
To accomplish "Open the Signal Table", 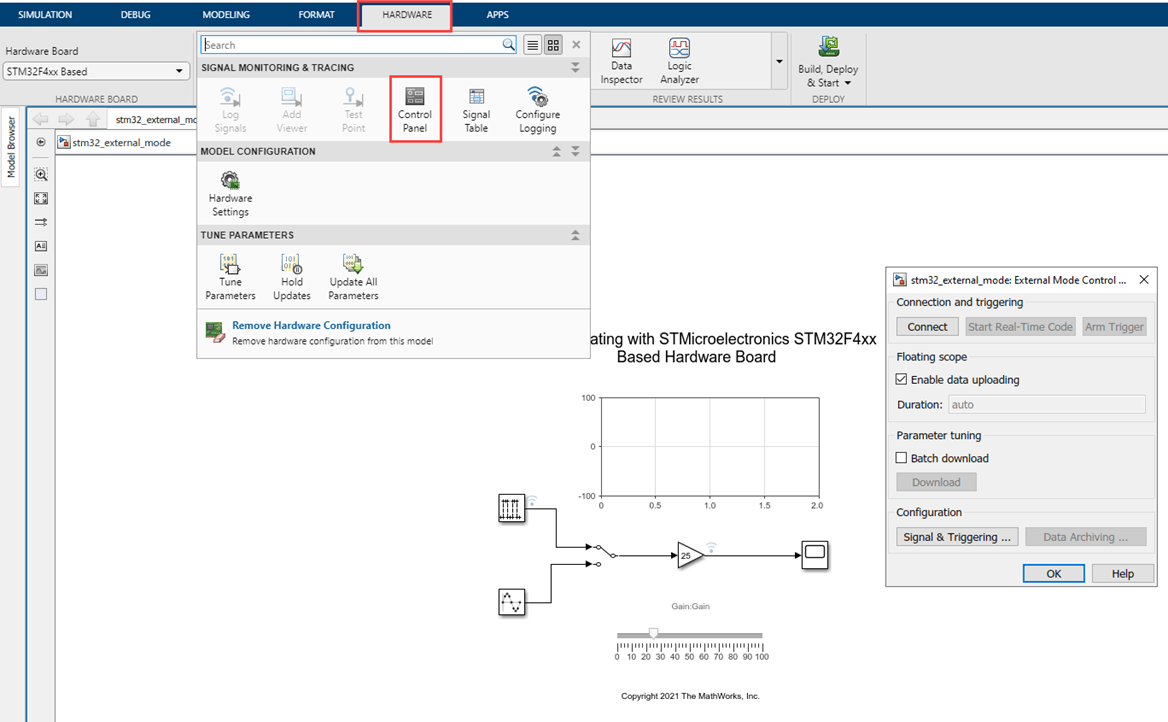I will [476, 106].
